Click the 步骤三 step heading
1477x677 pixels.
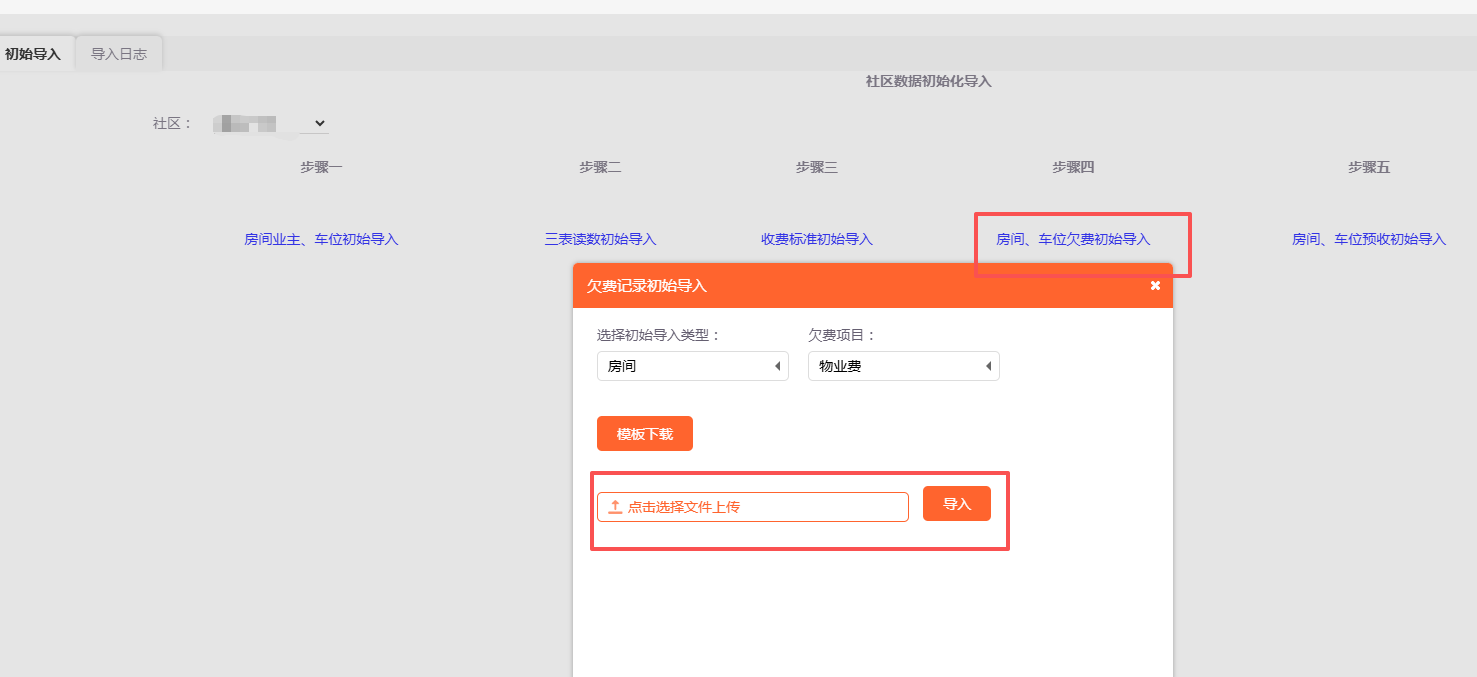coord(816,167)
